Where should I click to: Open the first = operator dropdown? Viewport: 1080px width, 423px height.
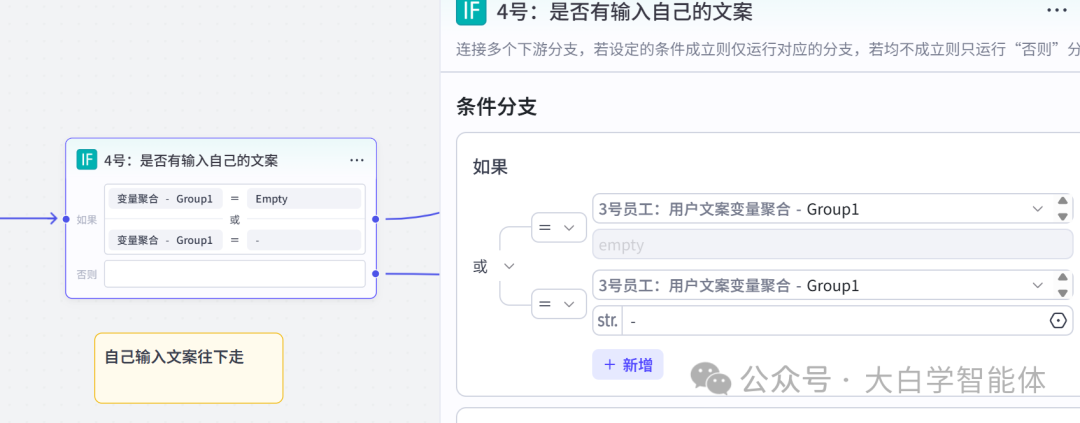tap(559, 227)
